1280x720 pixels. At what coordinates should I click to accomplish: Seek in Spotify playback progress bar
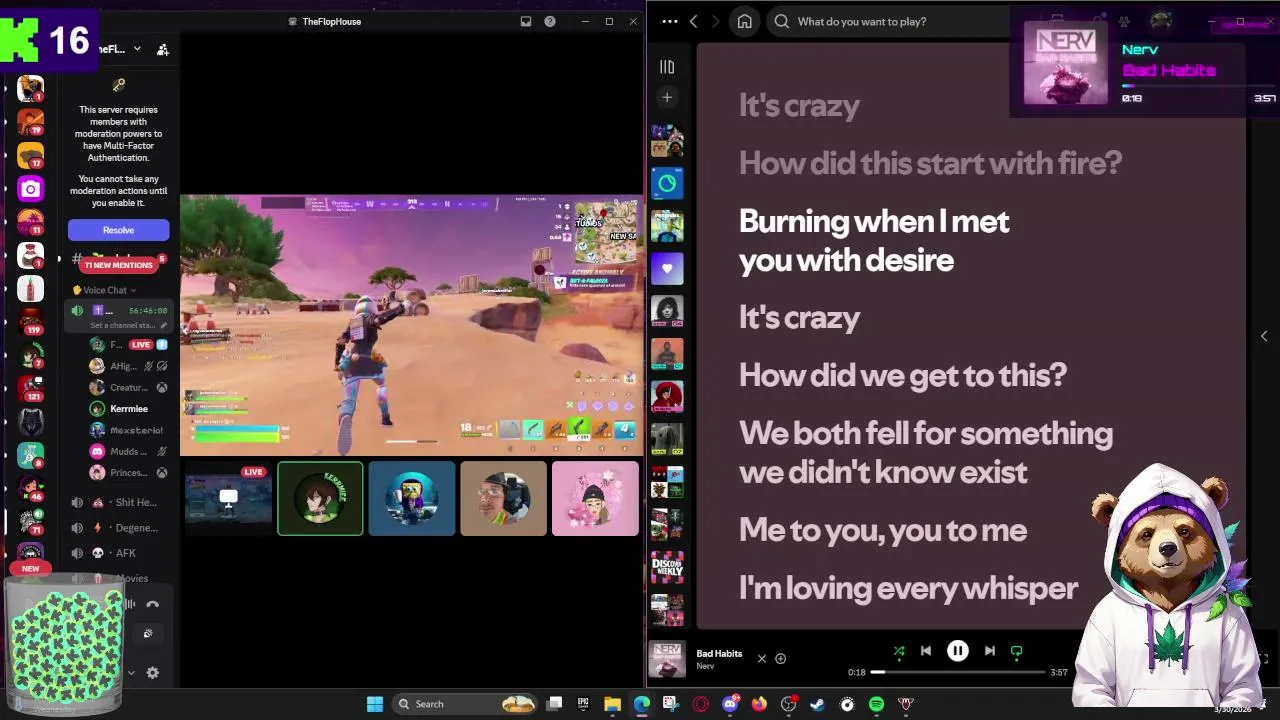(959, 672)
